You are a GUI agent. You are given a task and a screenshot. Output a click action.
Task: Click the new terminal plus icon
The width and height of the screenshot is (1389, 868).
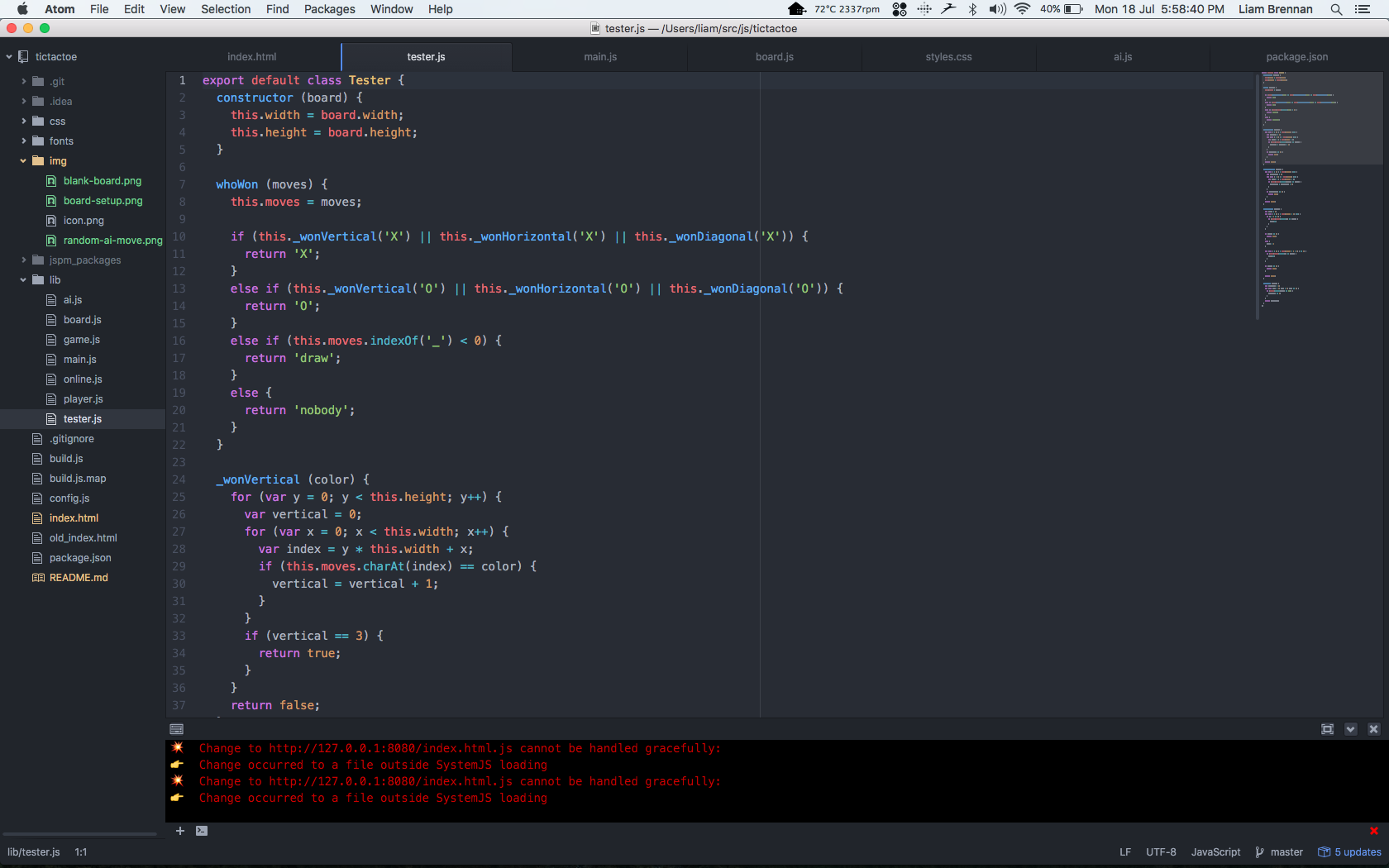(x=179, y=831)
